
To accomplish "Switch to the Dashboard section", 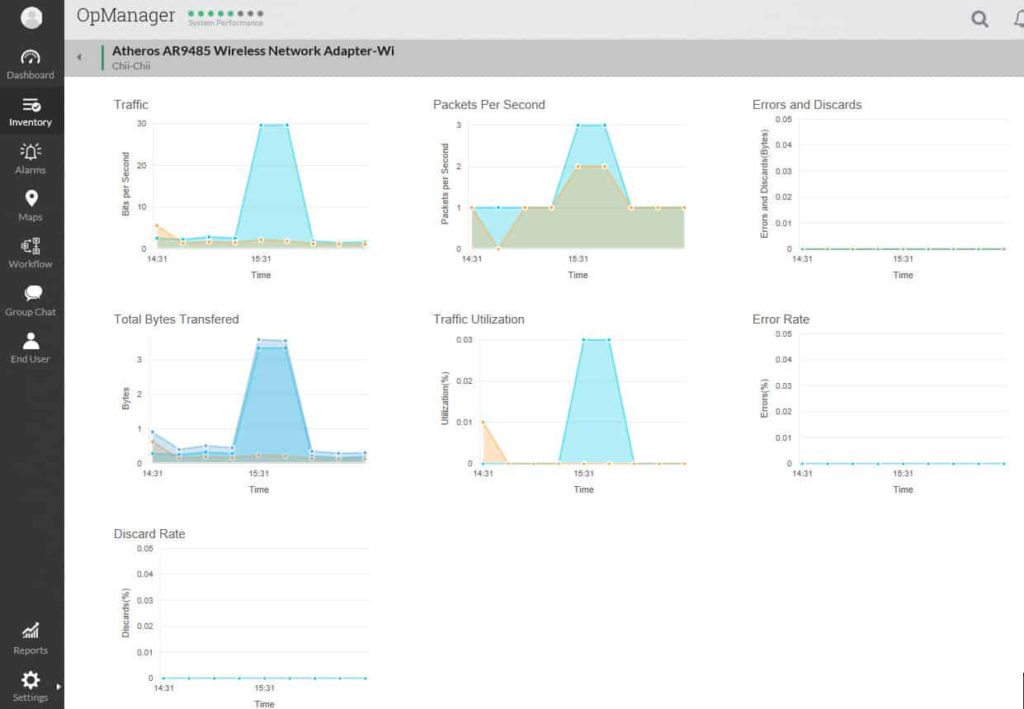I will coord(30,62).
